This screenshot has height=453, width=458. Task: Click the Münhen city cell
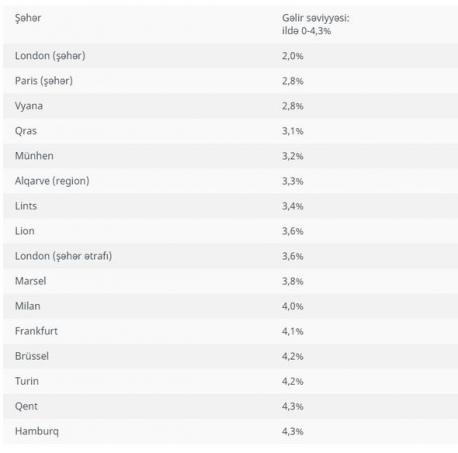coord(34,156)
